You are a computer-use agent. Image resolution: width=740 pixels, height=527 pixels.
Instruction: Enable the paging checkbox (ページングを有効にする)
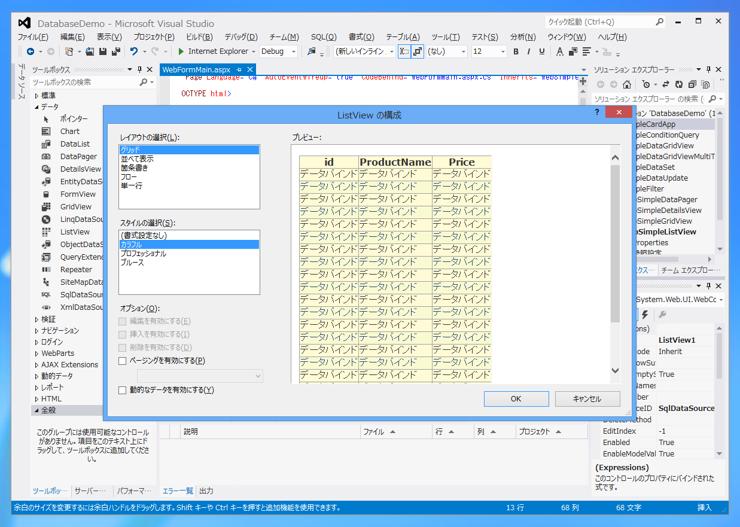[x=122, y=361]
